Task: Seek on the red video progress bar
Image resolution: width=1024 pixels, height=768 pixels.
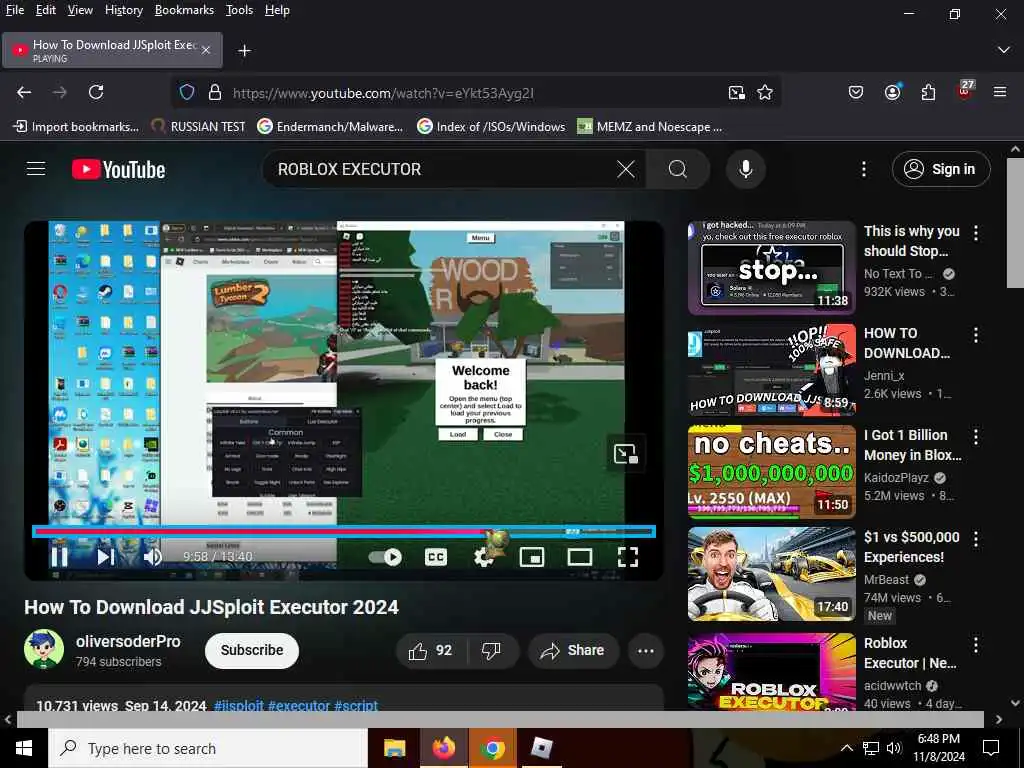Action: (x=344, y=532)
